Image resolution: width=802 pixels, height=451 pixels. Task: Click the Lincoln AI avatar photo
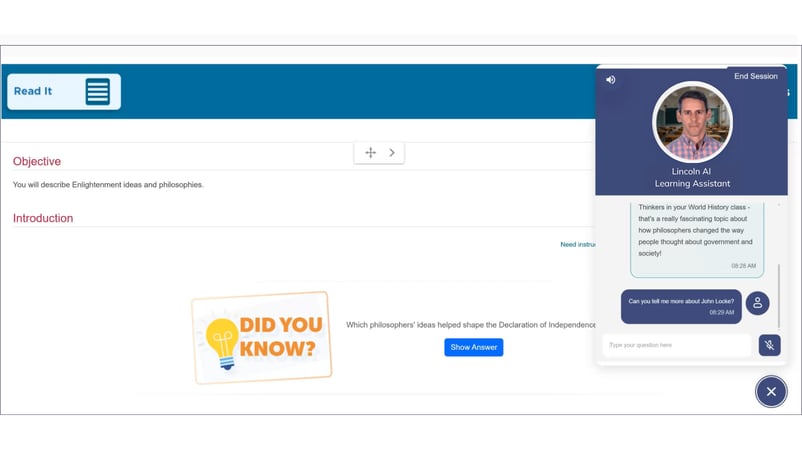pos(692,123)
